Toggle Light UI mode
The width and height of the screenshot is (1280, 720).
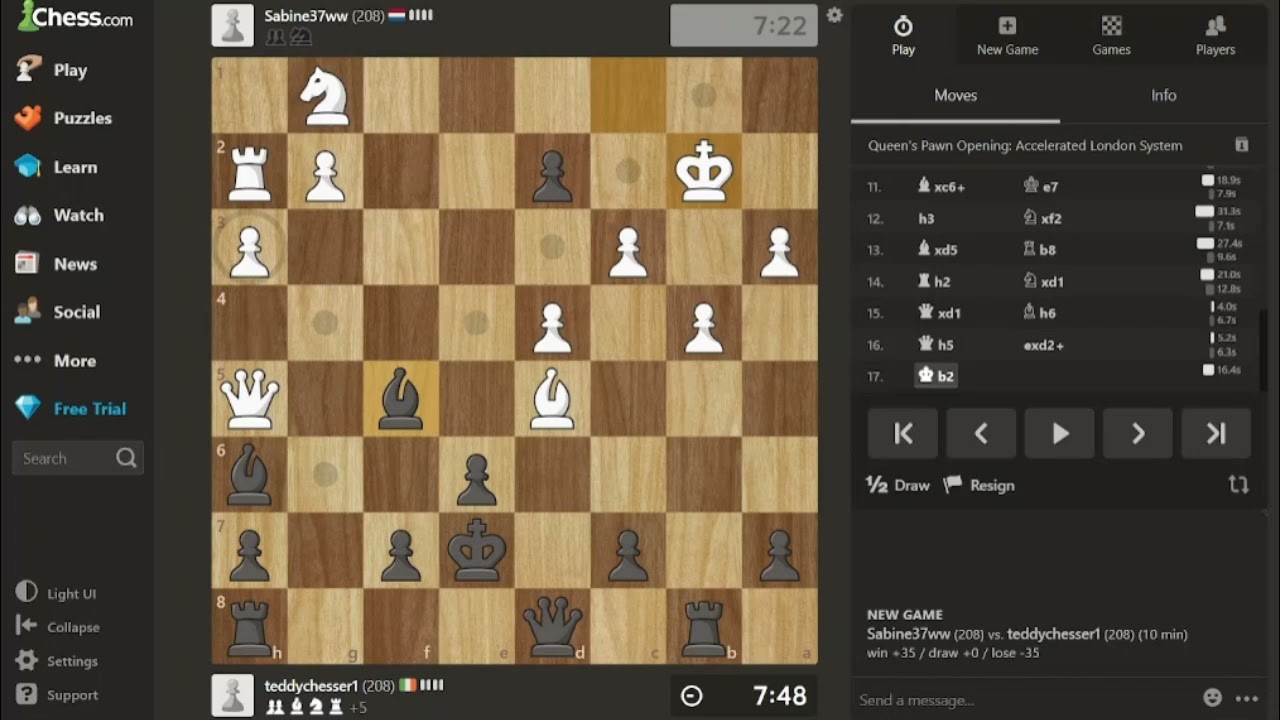tap(57, 593)
